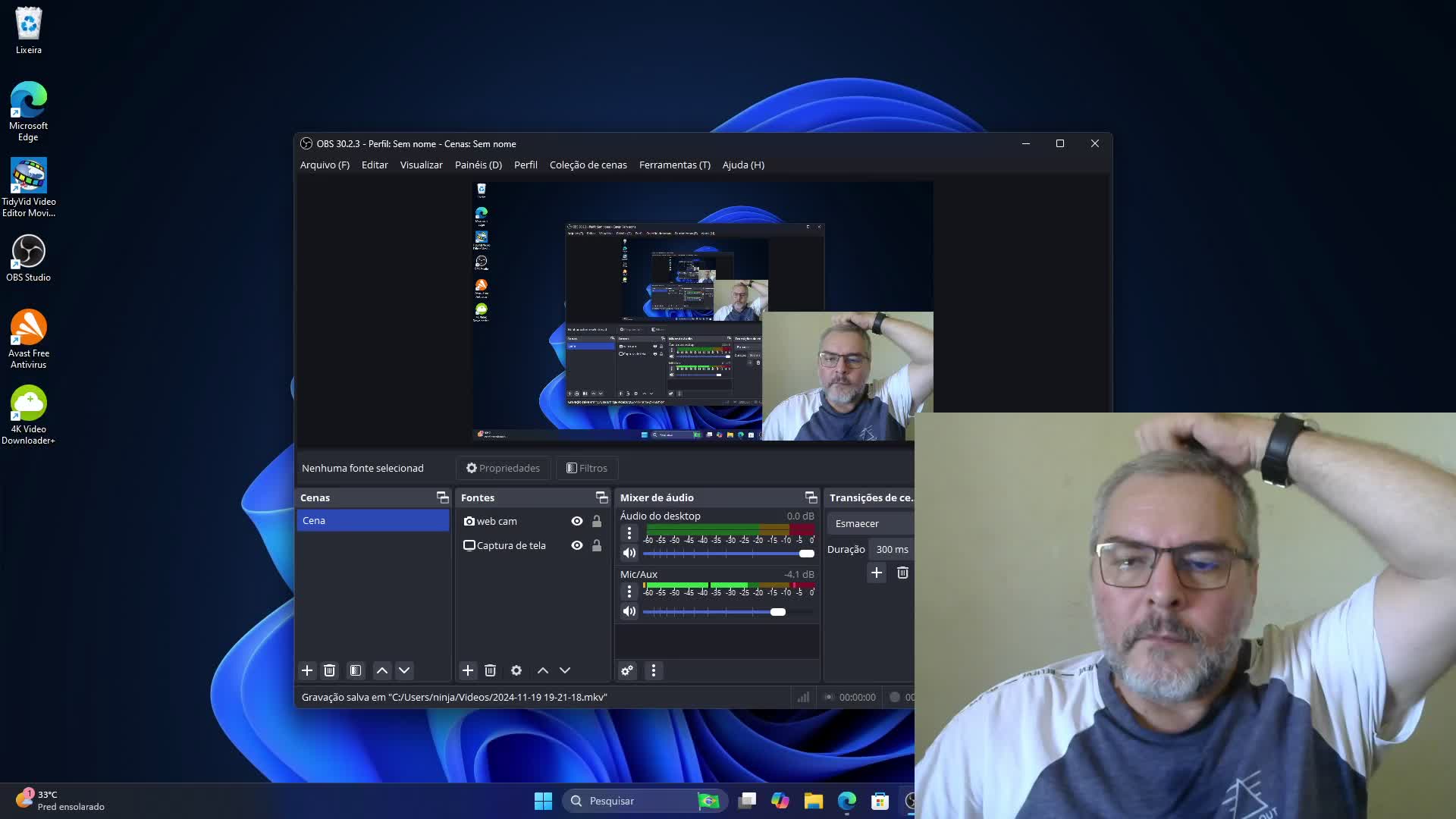Open the Coleção de cenas menu

pos(588,165)
